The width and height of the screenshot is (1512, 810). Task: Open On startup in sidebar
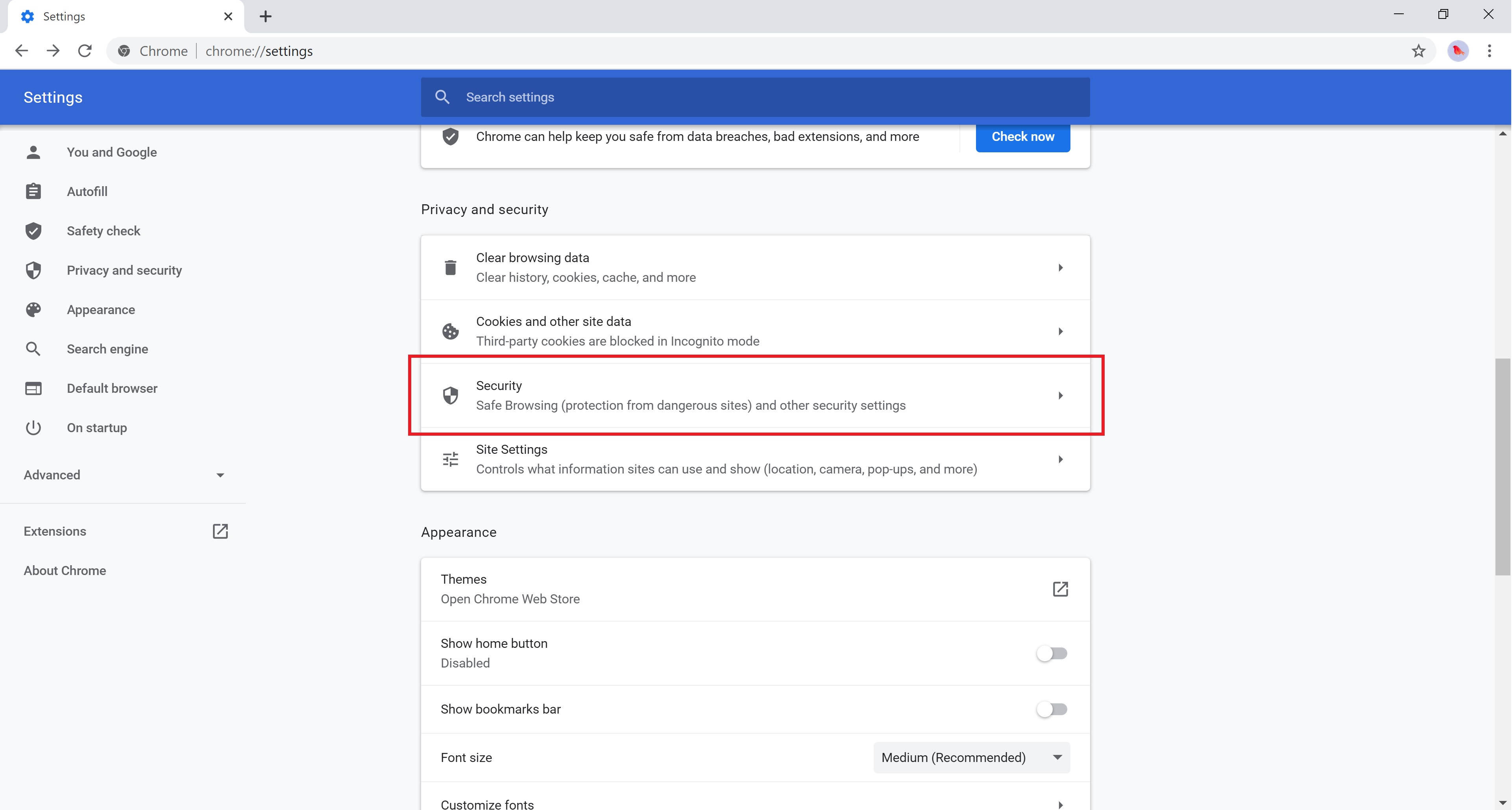97,427
